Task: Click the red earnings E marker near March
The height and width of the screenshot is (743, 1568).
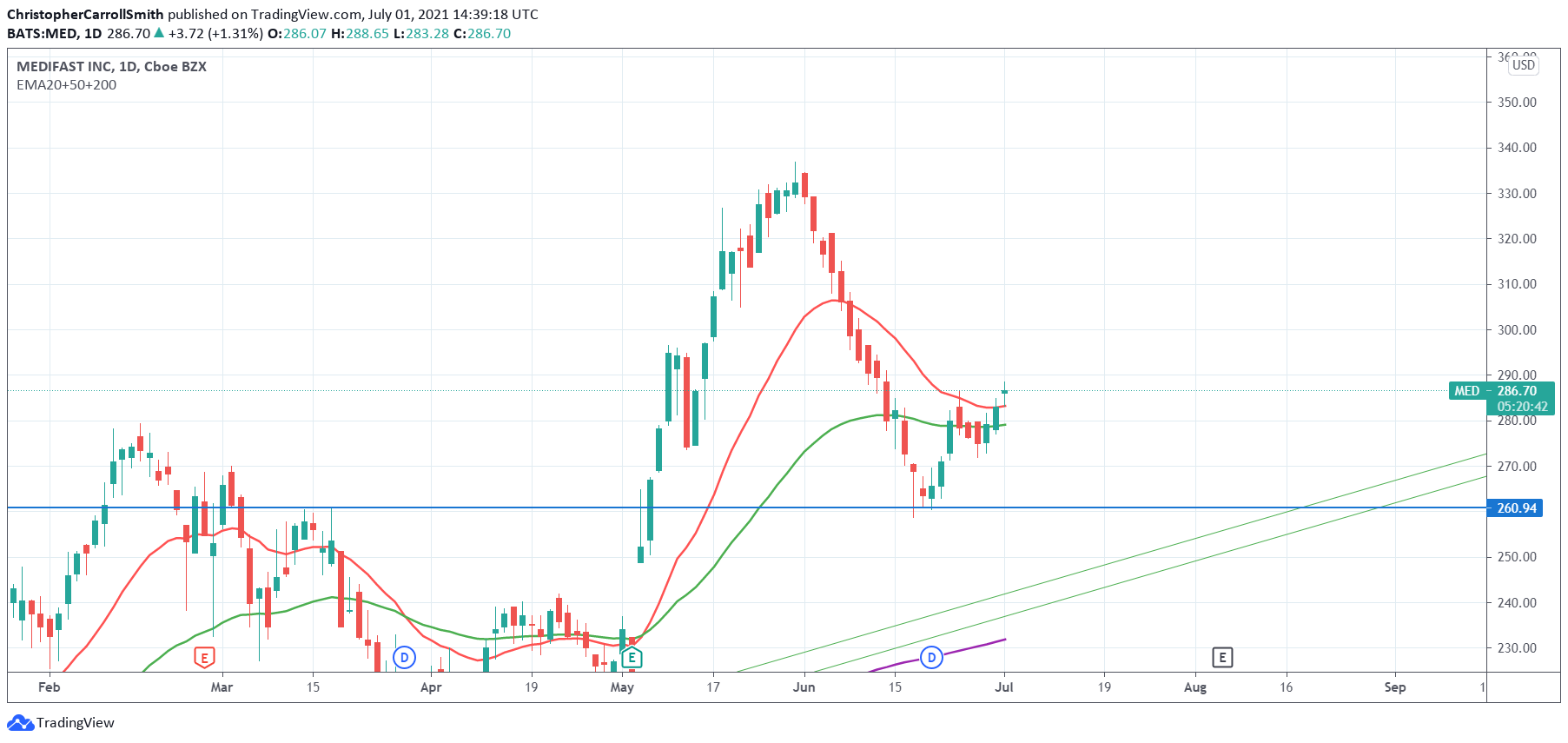Action: click(x=204, y=658)
